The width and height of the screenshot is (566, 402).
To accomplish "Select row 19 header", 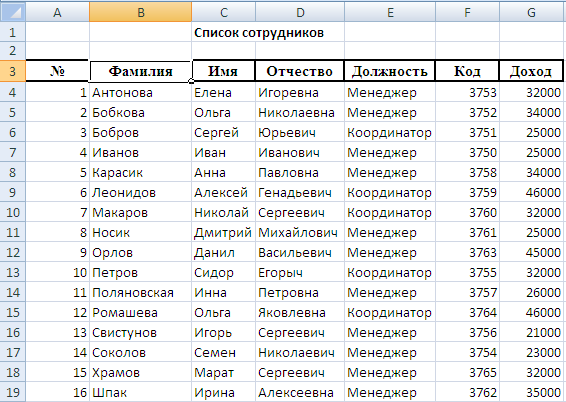I will [x=13, y=392].
